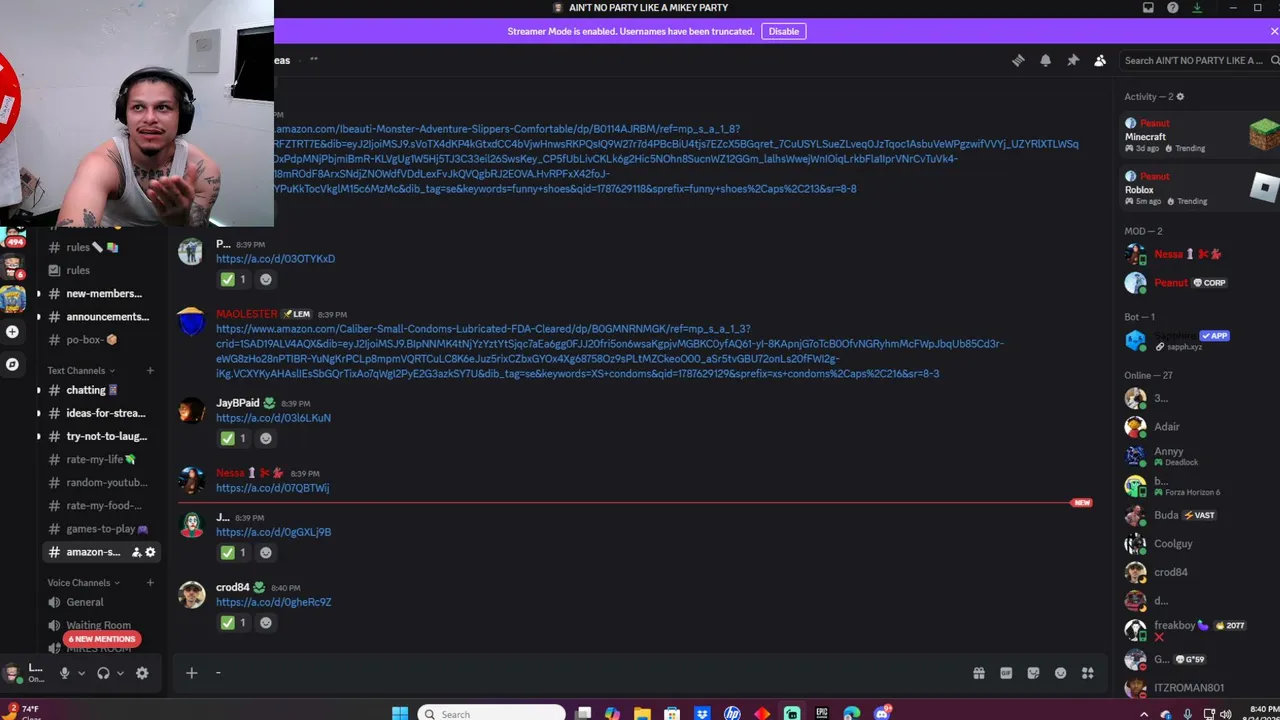Click the green download update icon
Screen dimensions: 1280x720
(x=1197, y=8)
